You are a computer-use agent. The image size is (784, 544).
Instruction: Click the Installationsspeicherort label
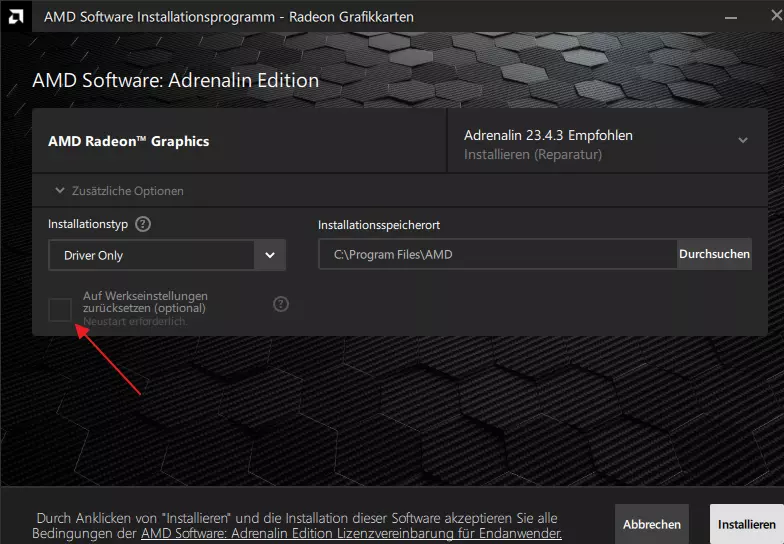pos(379,225)
